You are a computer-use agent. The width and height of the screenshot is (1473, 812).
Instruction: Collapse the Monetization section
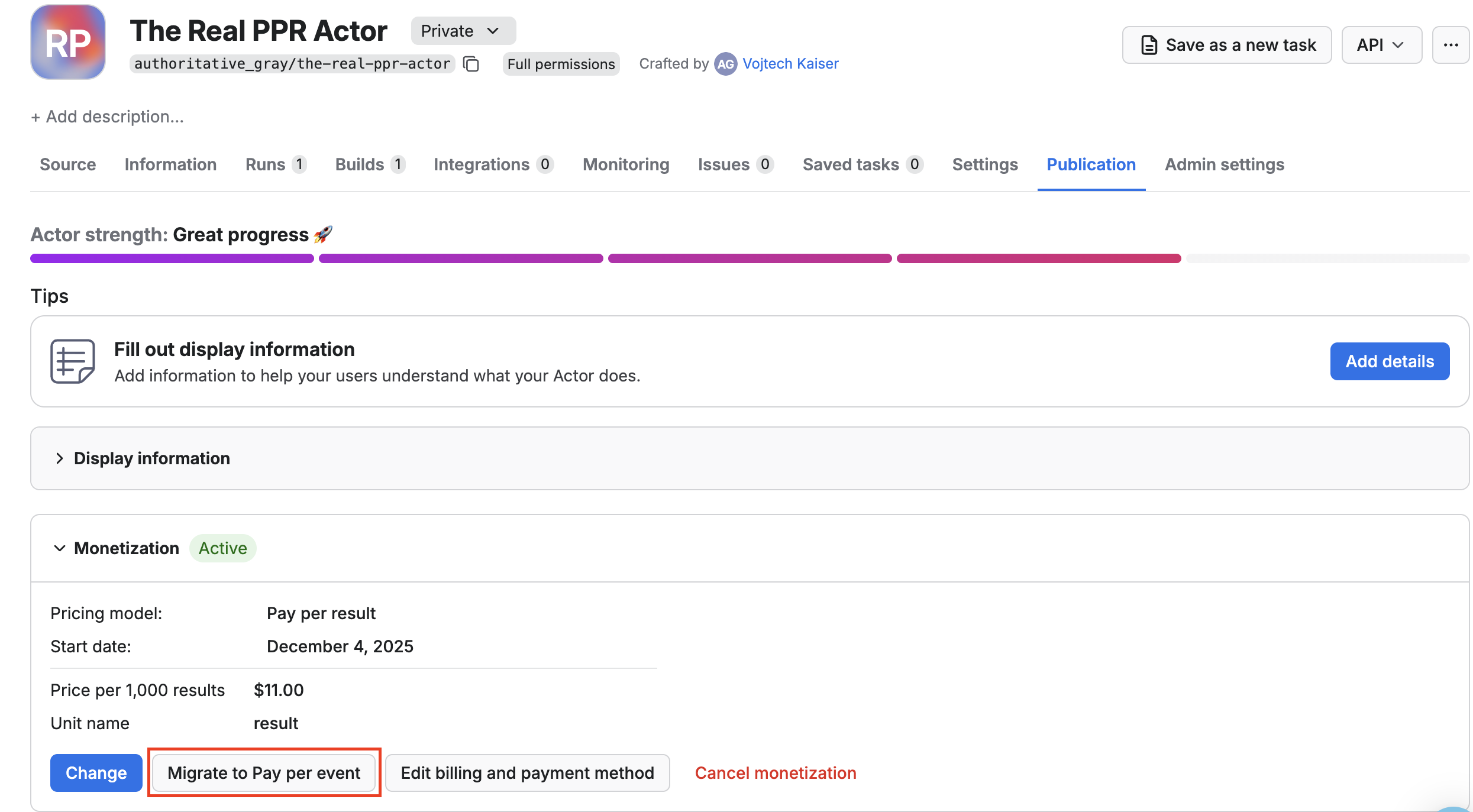pos(59,548)
